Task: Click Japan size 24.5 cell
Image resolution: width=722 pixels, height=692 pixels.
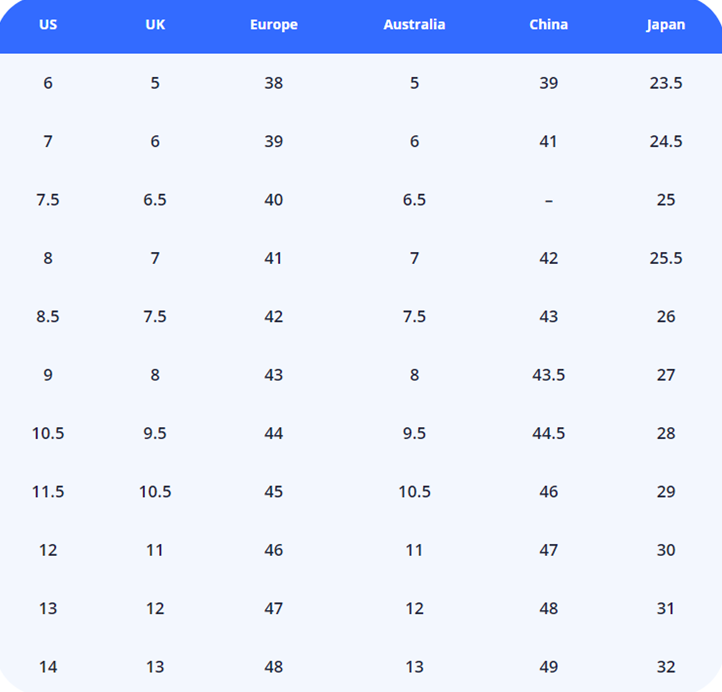Action: tap(666, 142)
